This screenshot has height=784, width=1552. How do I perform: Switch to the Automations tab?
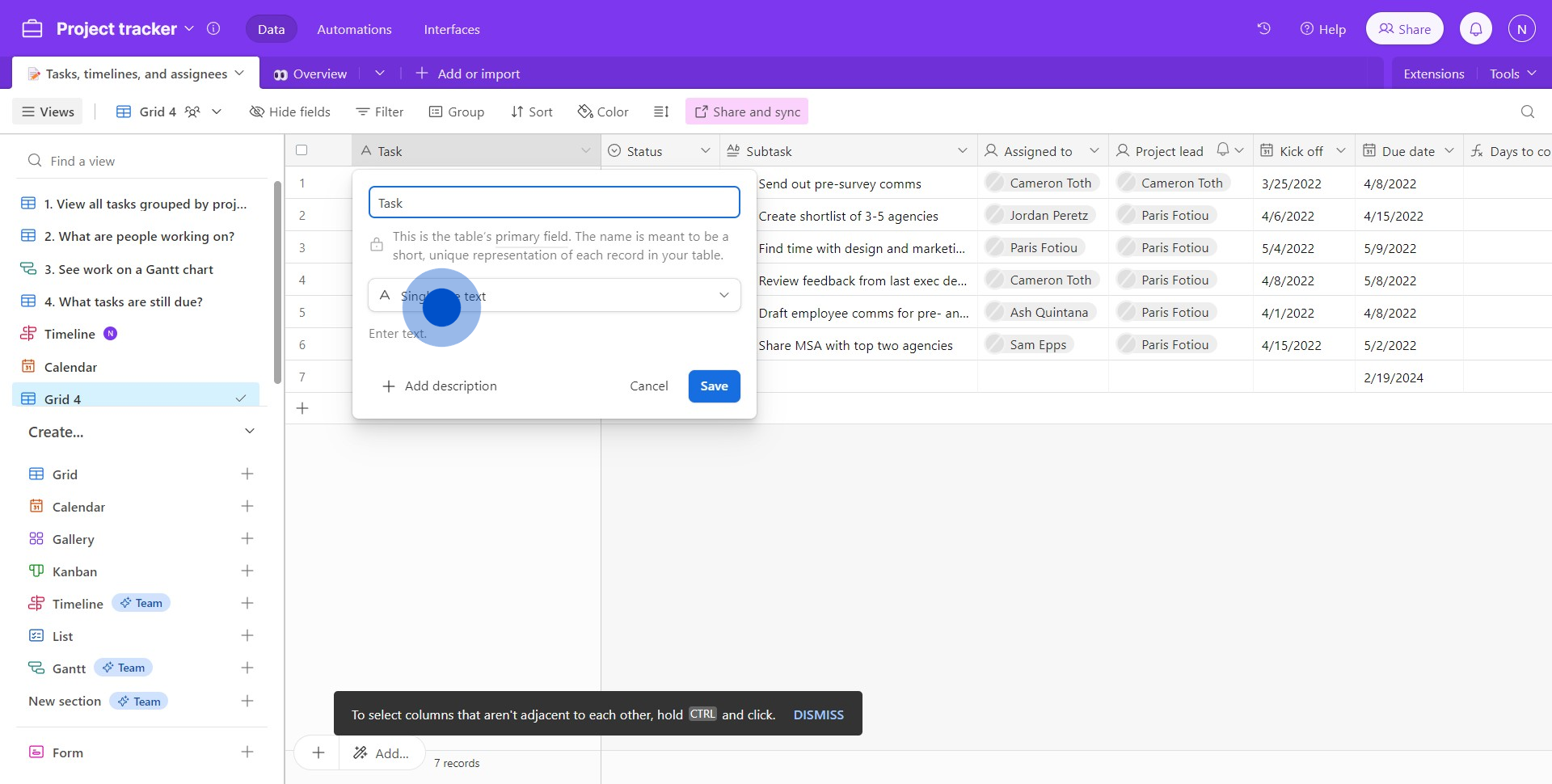click(x=354, y=29)
